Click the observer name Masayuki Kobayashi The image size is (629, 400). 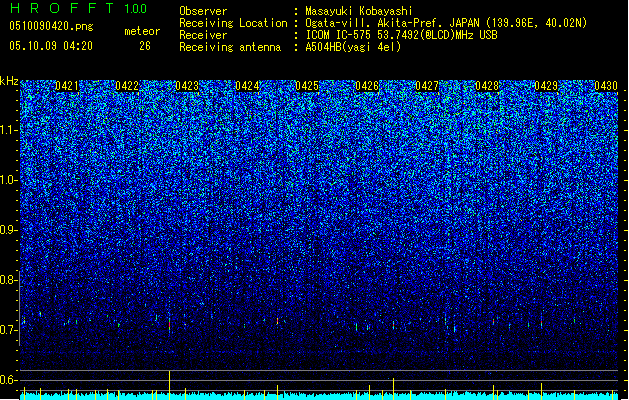coord(359,11)
